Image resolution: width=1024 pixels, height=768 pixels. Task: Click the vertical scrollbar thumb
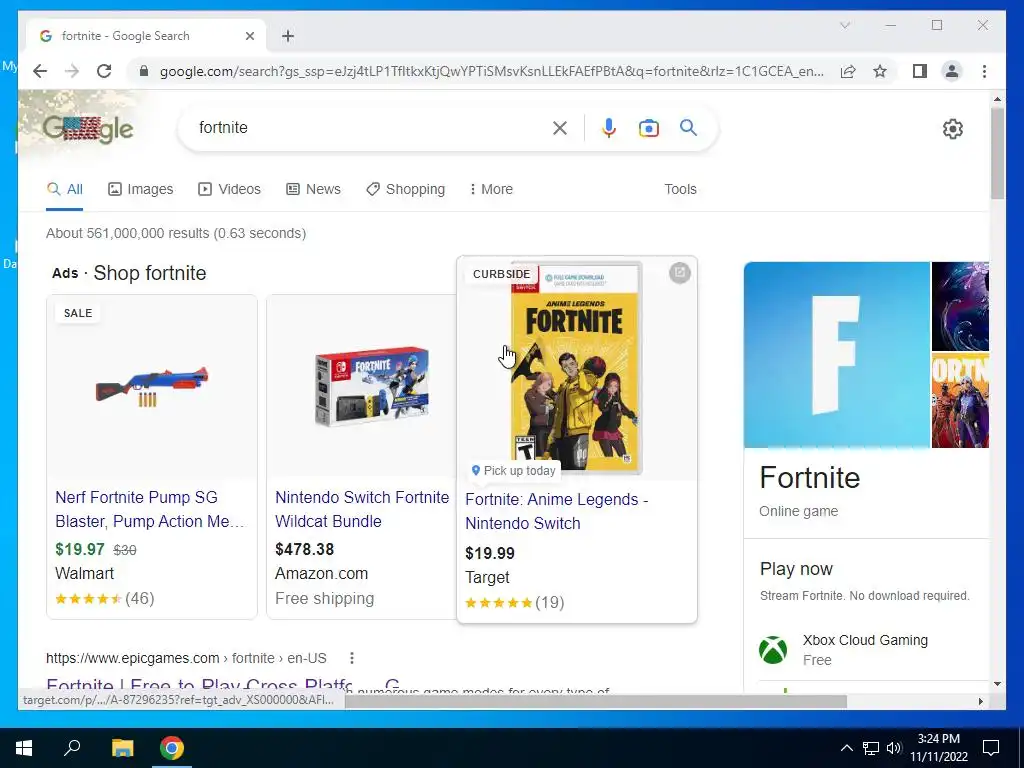coord(997,153)
